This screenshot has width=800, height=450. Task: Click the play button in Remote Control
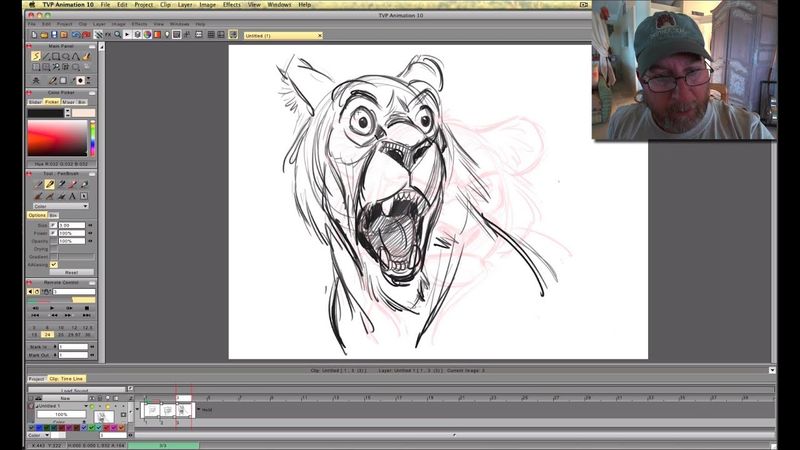(52, 308)
